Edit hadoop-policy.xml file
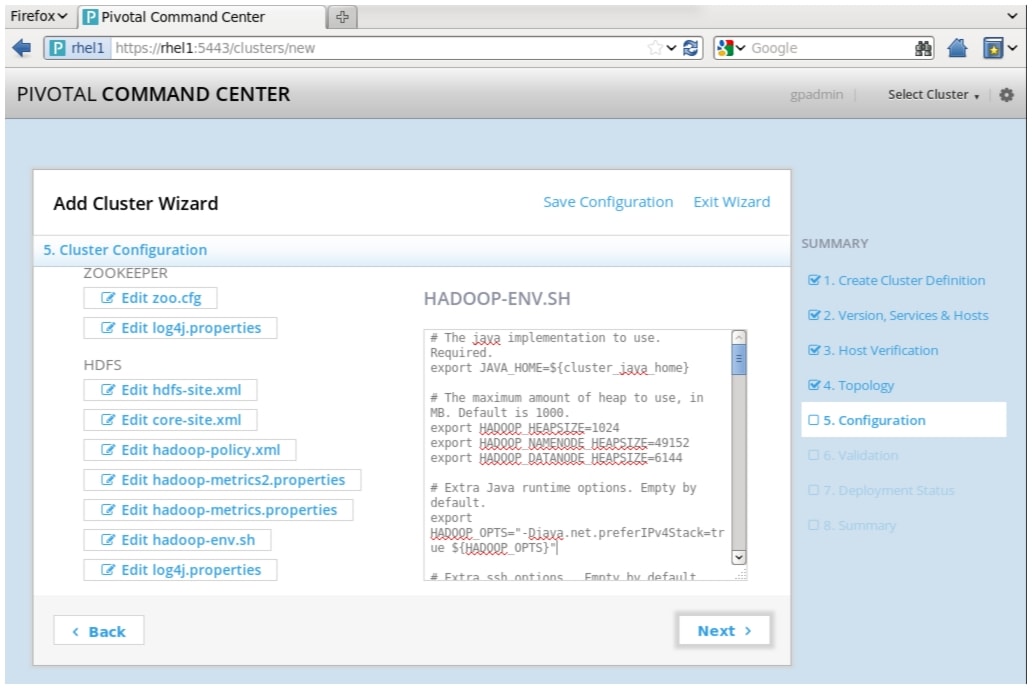The width and height of the screenshot is (1032, 694). (x=190, y=450)
